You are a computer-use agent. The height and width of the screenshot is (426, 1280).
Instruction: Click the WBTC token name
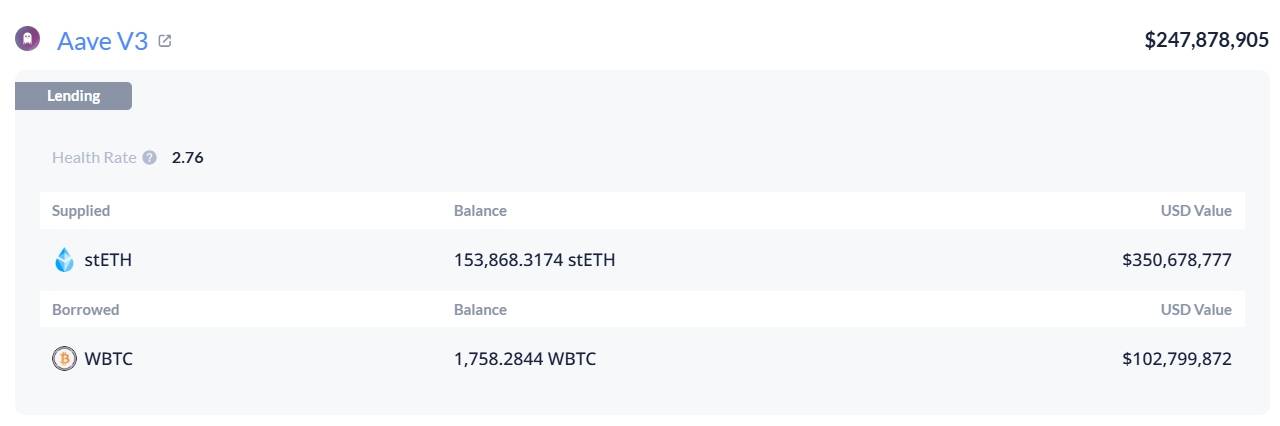pyautogui.click(x=108, y=359)
